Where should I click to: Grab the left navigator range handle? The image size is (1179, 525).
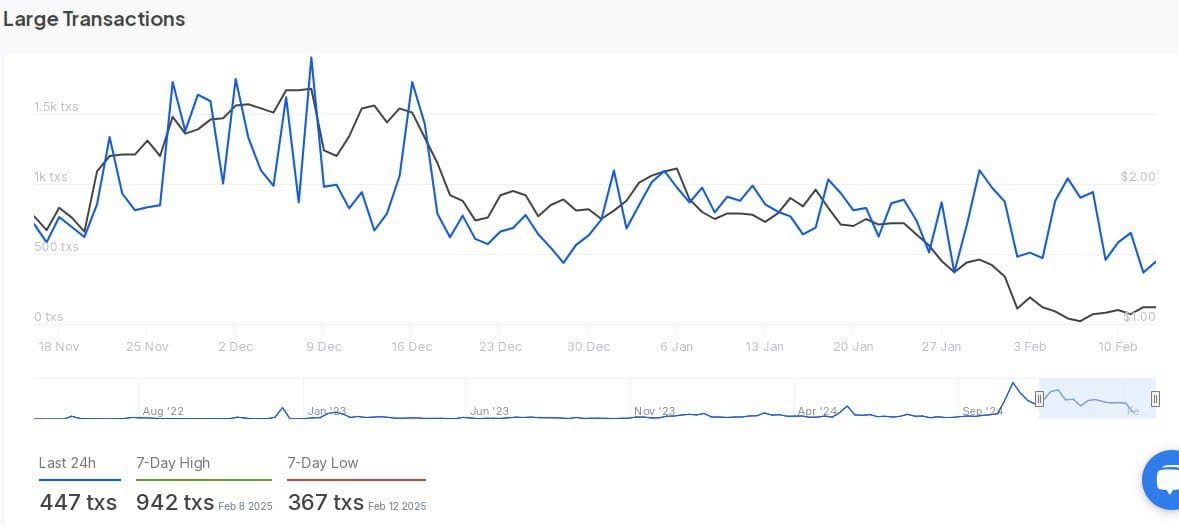tap(1039, 399)
